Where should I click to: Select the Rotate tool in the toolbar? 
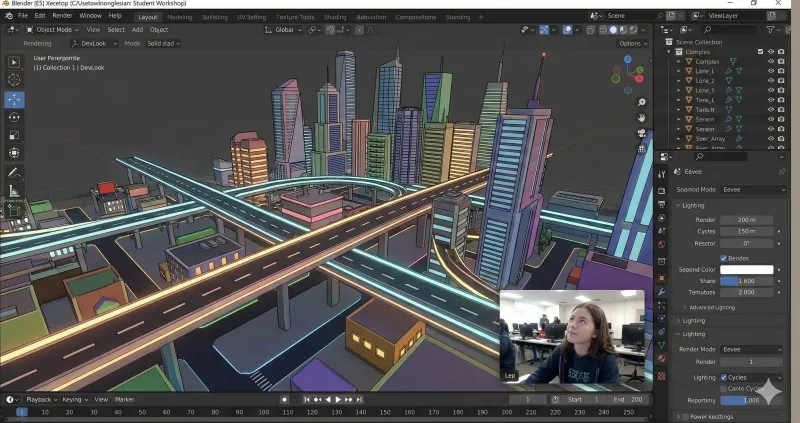(x=15, y=117)
